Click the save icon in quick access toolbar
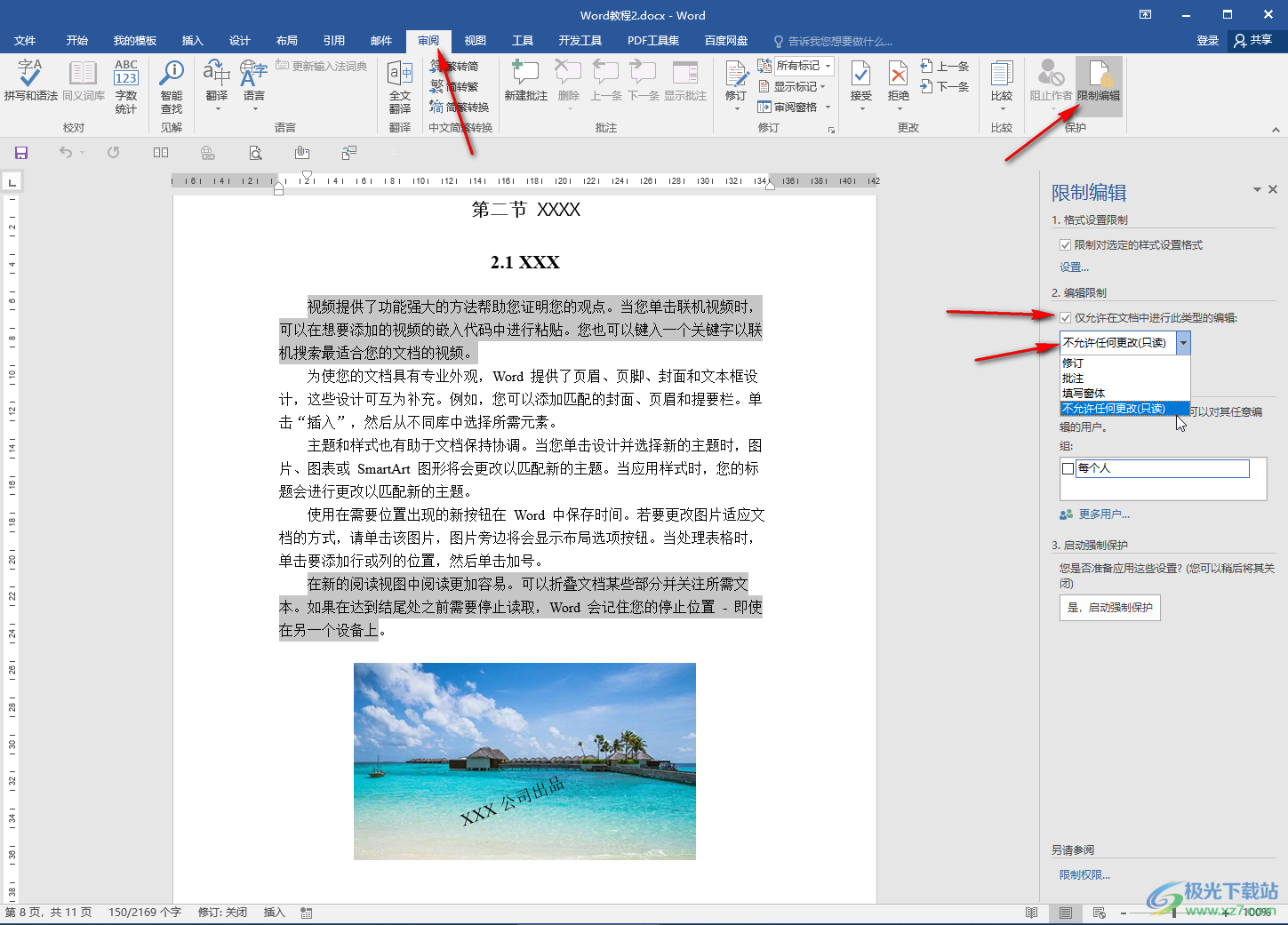The height and width of the screenshot is (925, 1288). pyautogui.click(x=21, y=153)
